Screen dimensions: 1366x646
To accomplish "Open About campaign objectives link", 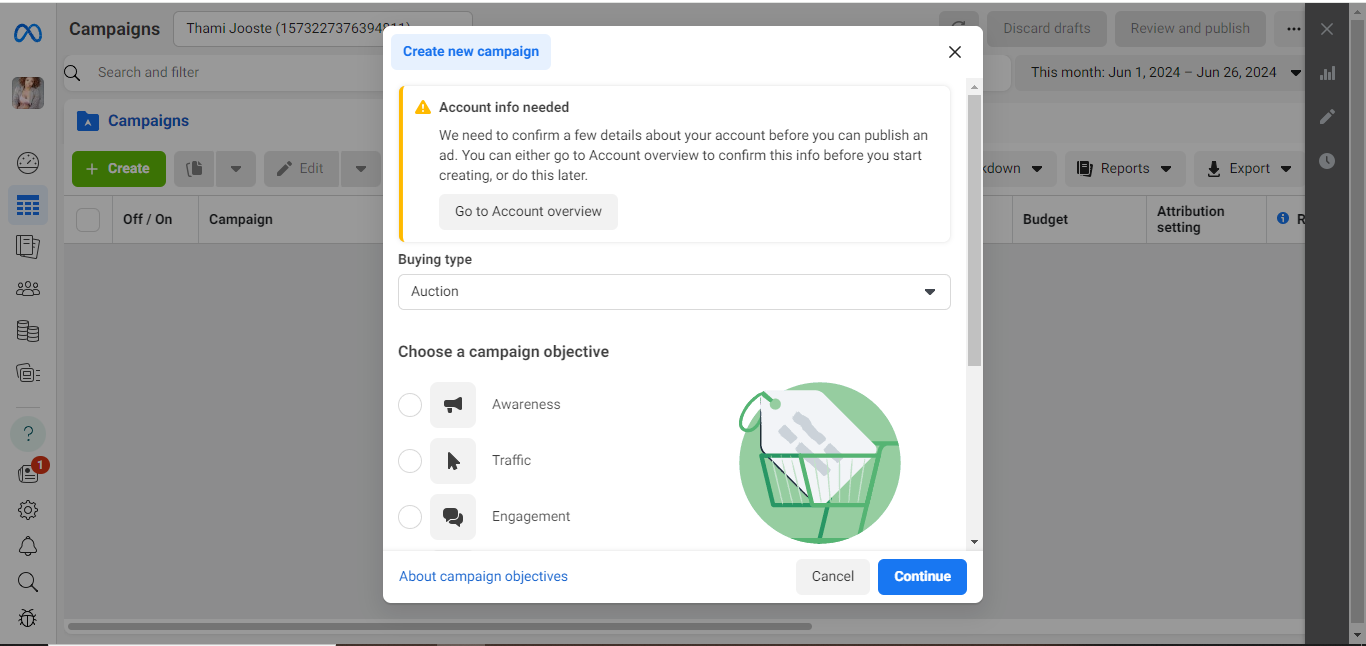I will pyautogui.click(x=483, y=577).
